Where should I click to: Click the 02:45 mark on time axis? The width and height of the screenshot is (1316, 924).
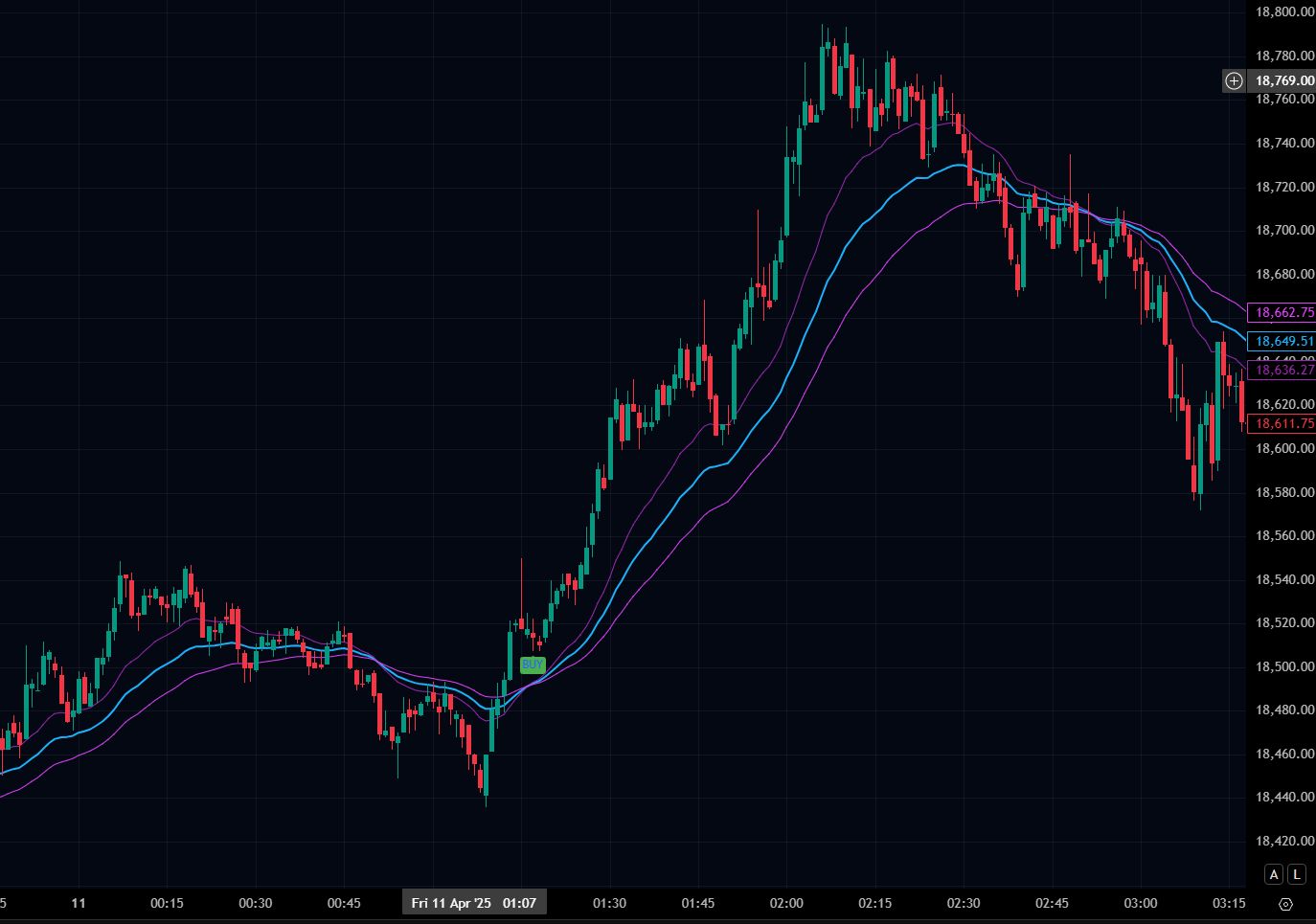tap(1052, 903)
